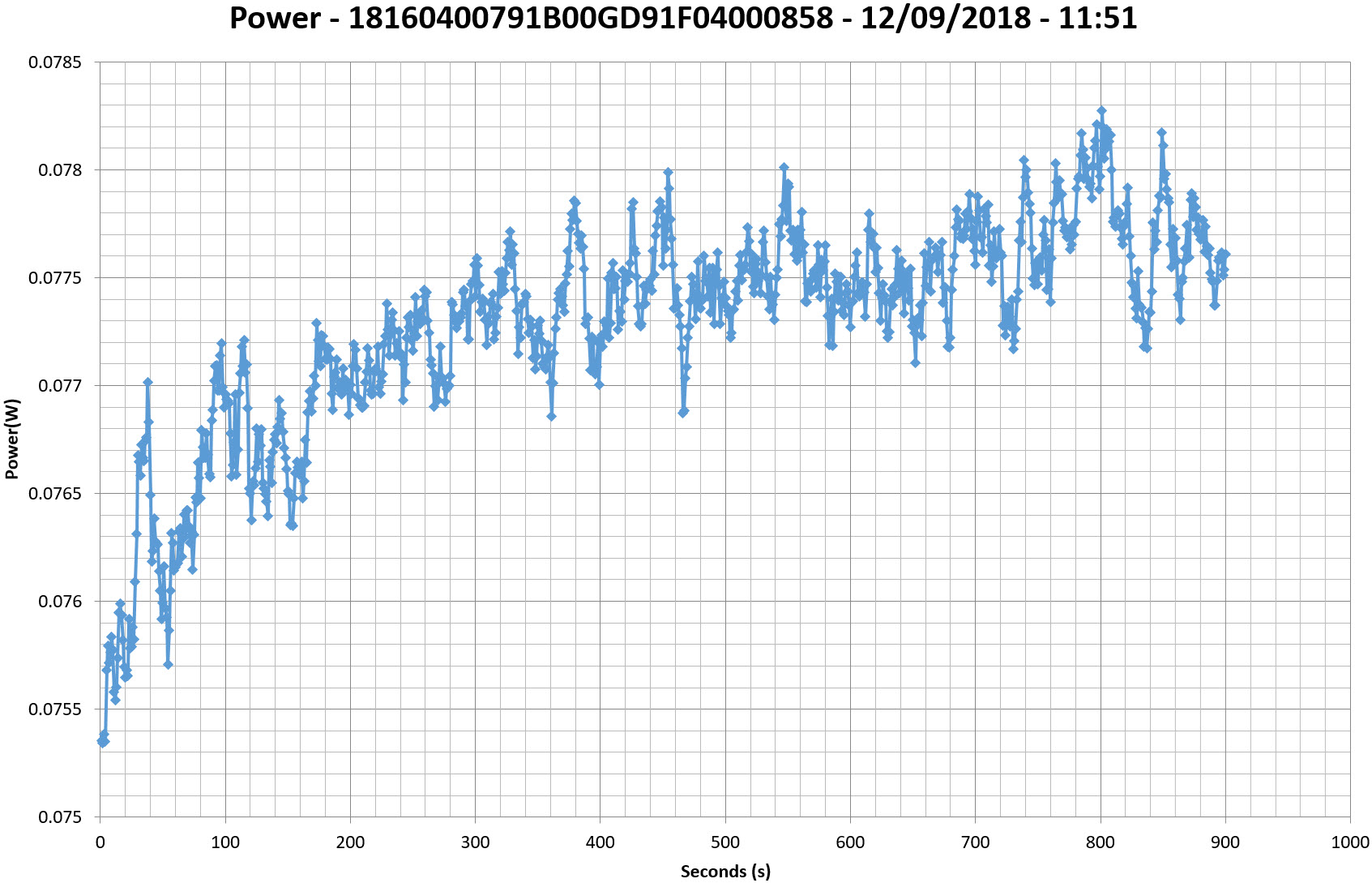Click the 0.0775 y-axis tick label
The image size is (1372, 883).
[55, 278]
